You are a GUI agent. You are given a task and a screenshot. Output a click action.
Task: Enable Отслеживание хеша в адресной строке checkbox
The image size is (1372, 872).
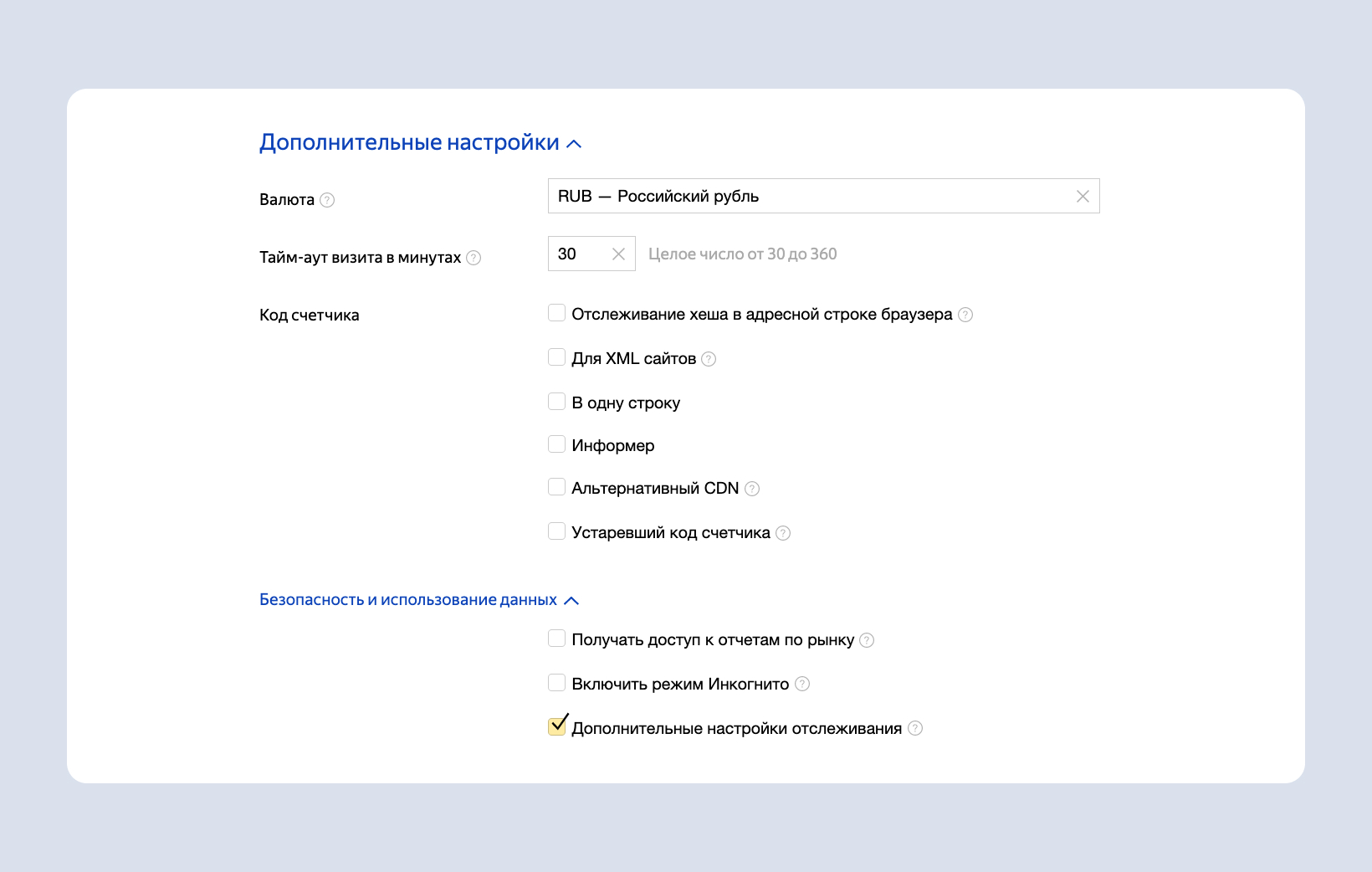(557, 313)
